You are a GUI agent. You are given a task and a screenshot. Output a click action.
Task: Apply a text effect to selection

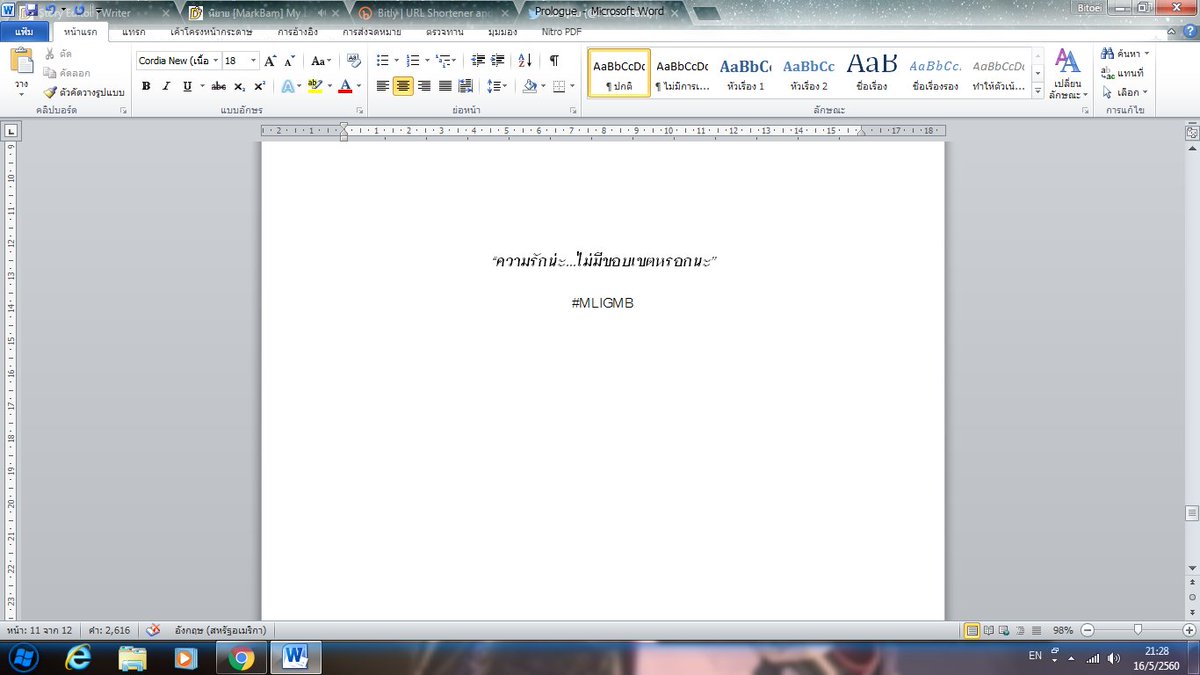click(290, 87)
